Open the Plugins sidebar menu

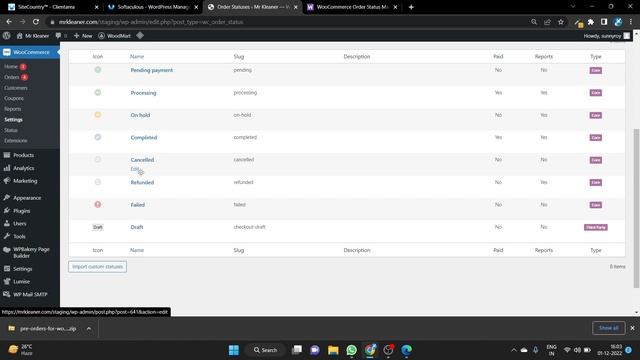click(22, 211)
